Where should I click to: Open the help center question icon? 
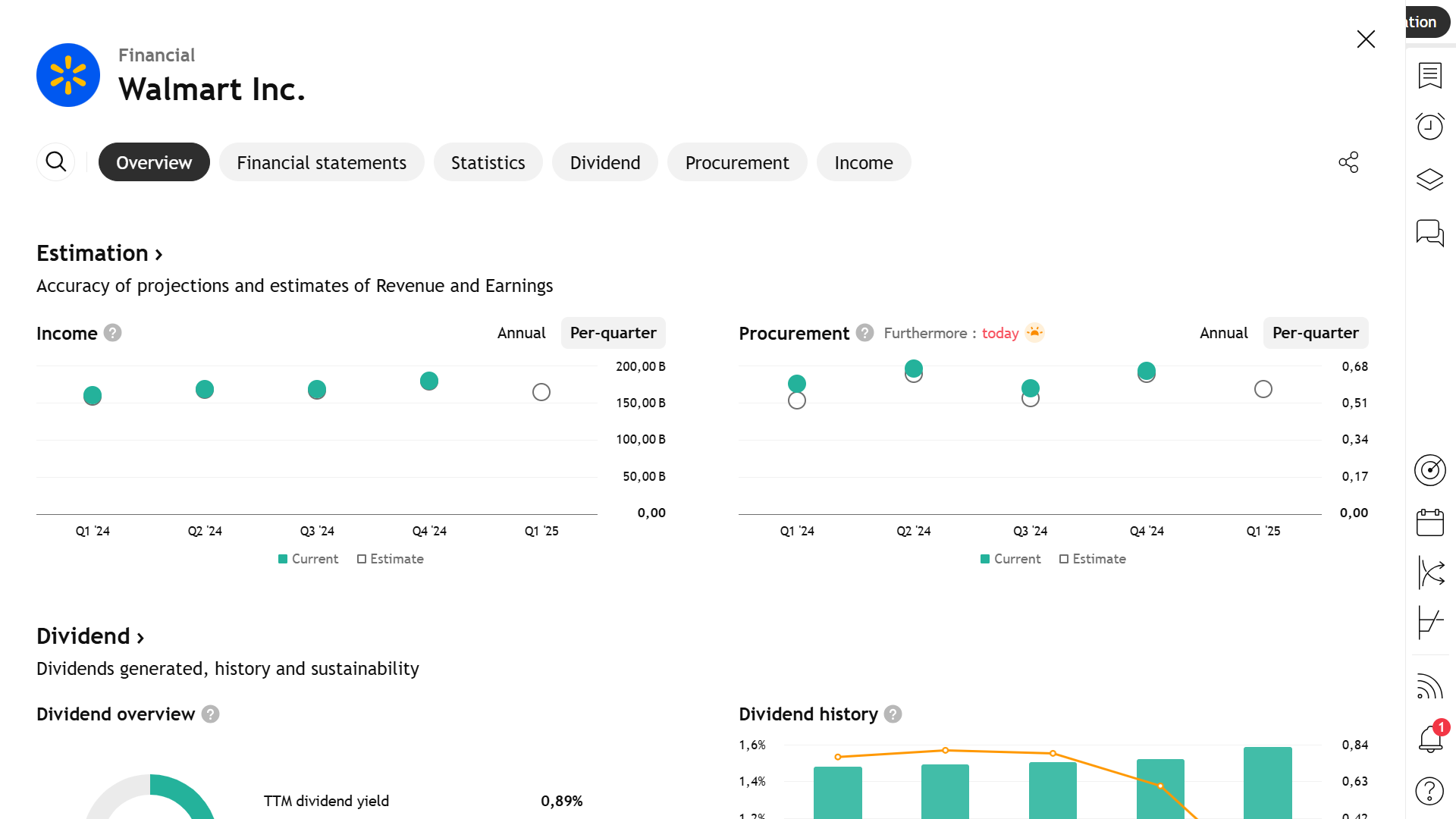pos(1430,791)
